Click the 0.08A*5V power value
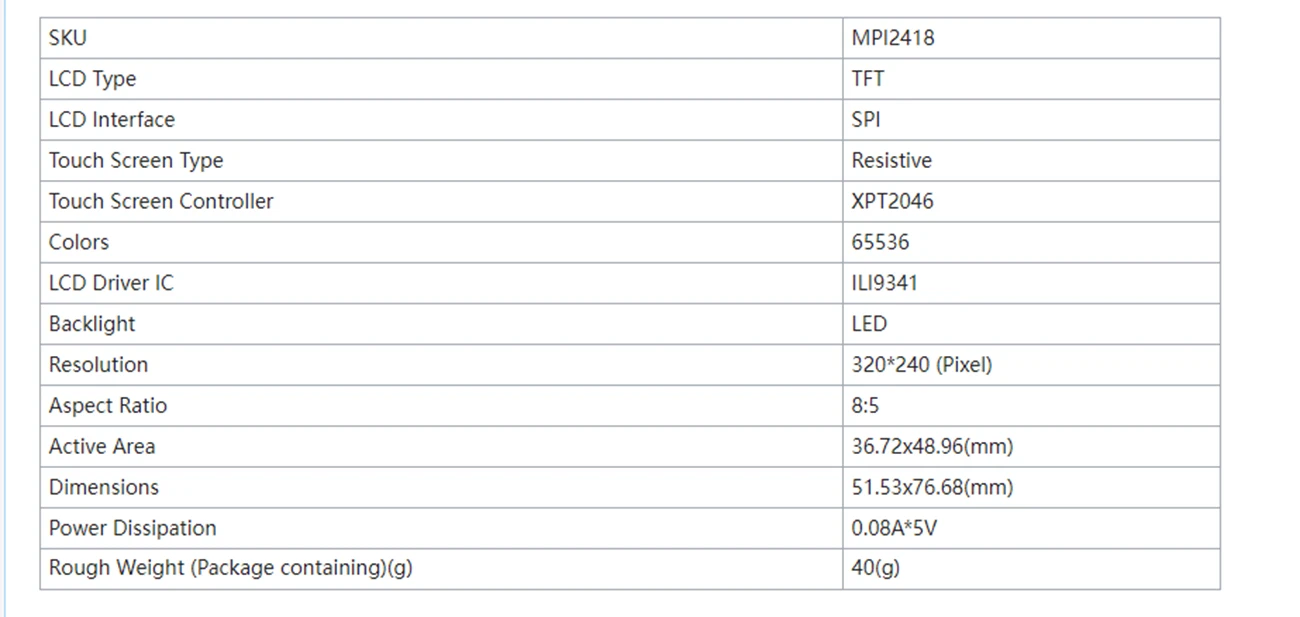 coord(894,528)
